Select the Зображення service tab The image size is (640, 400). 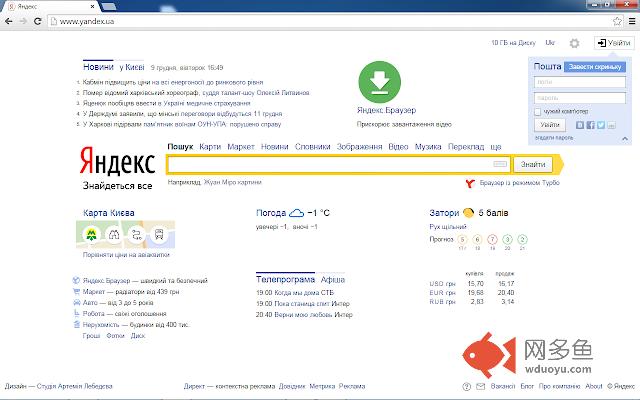point(359,147)
